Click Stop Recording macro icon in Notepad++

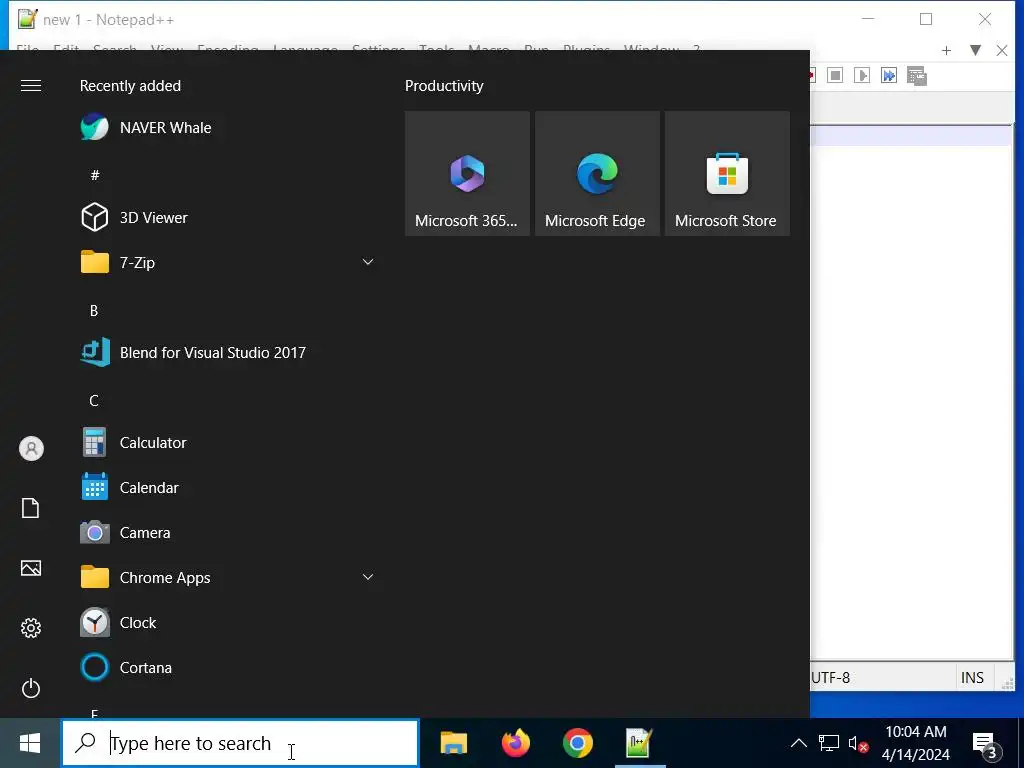point(835,75)
